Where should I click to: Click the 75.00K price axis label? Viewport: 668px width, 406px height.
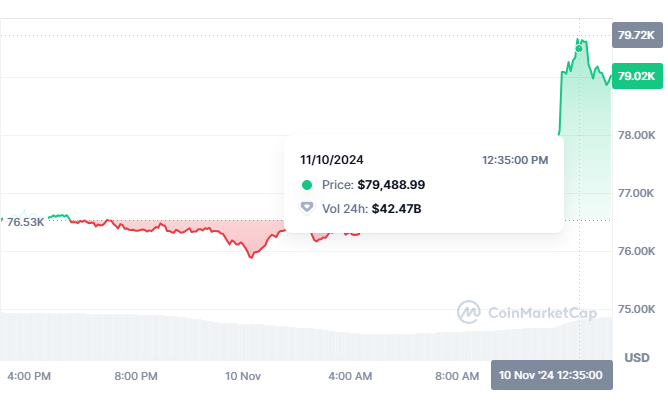(x=636, y=309)
